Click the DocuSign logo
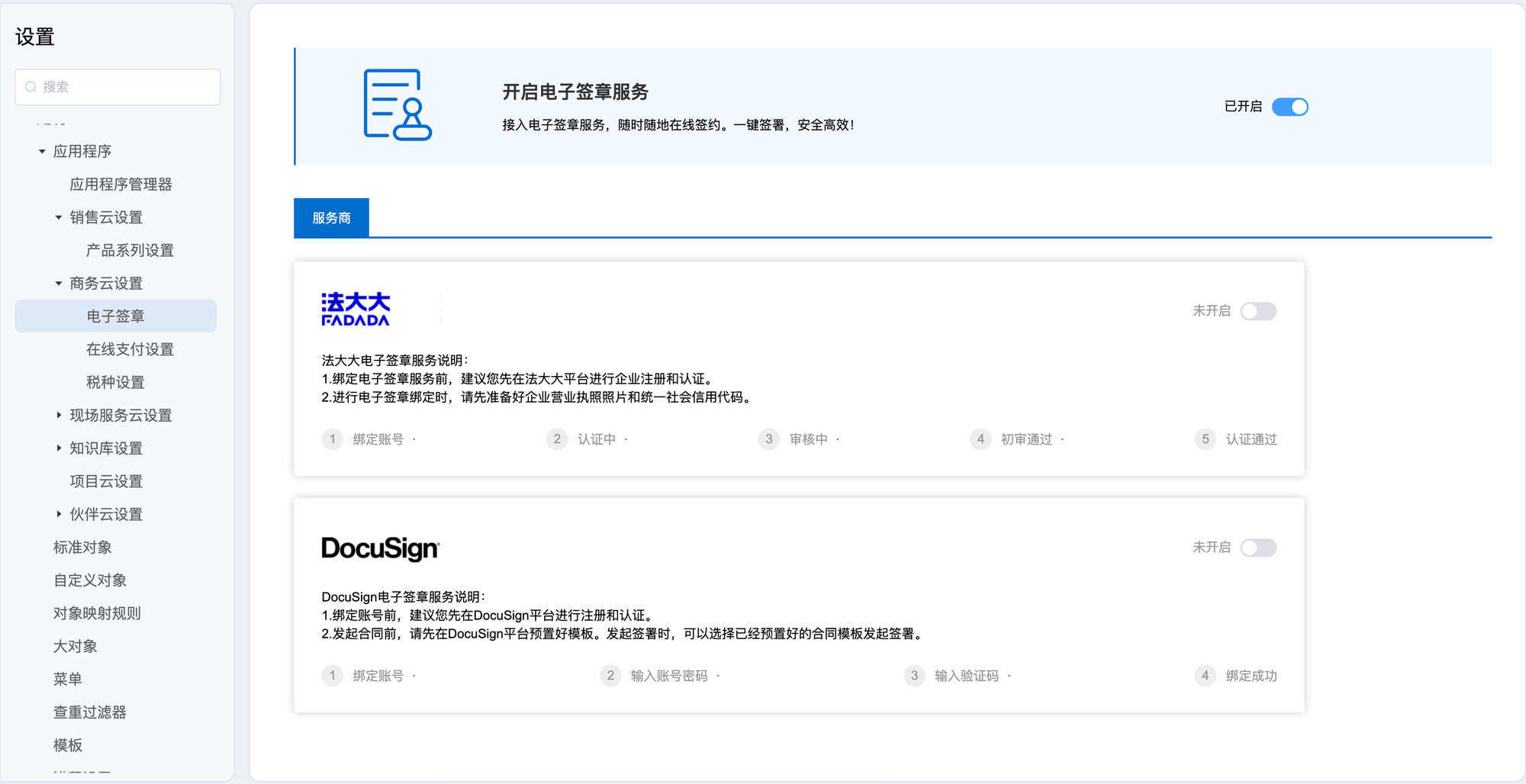The width and height of the screenshot is (1526, 784). pyautogui.click(x=380, y=548)
